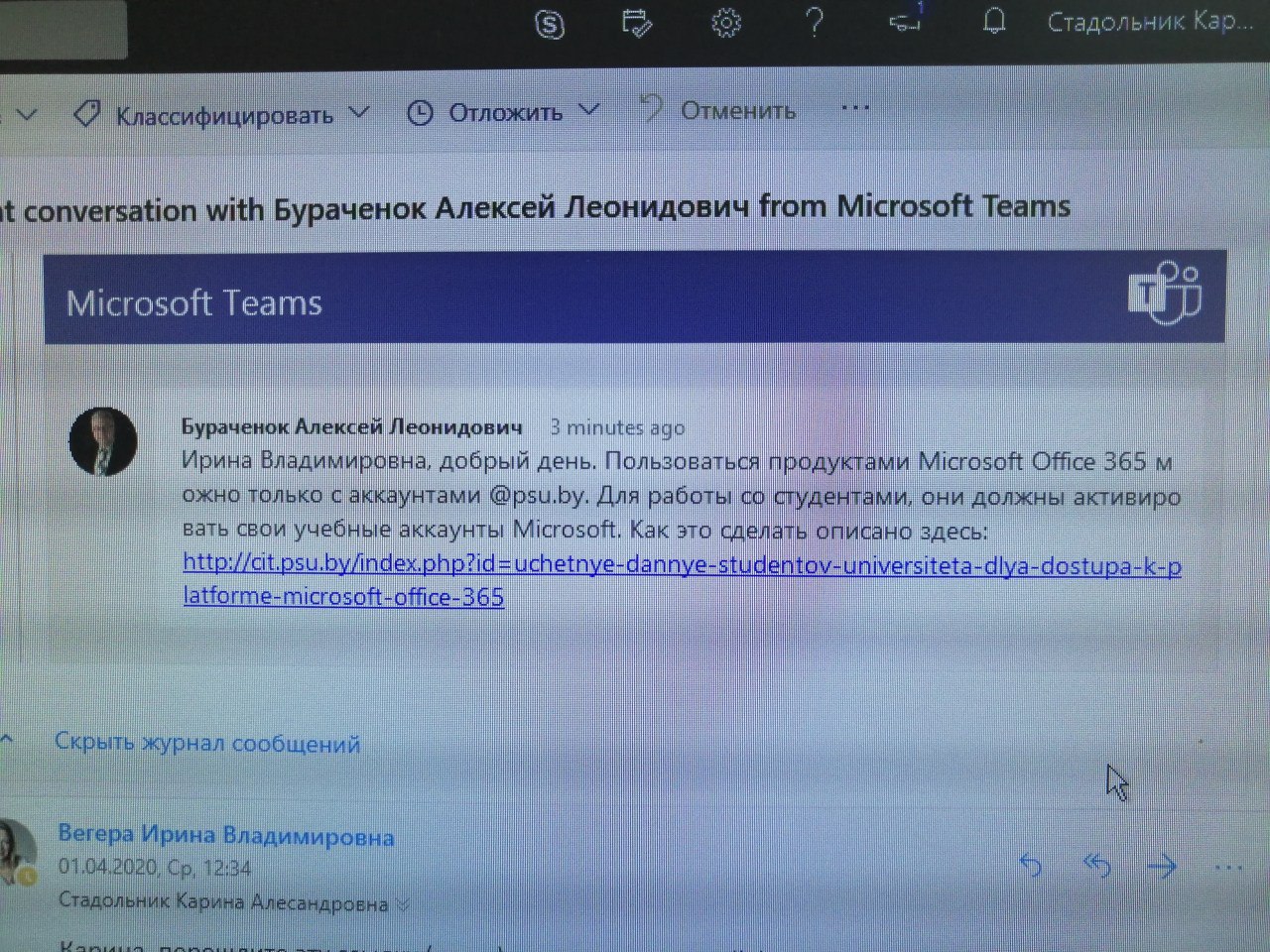Expand the Классифицировать dropdown arrow
Screen dimensions: 1270x952
358,113
